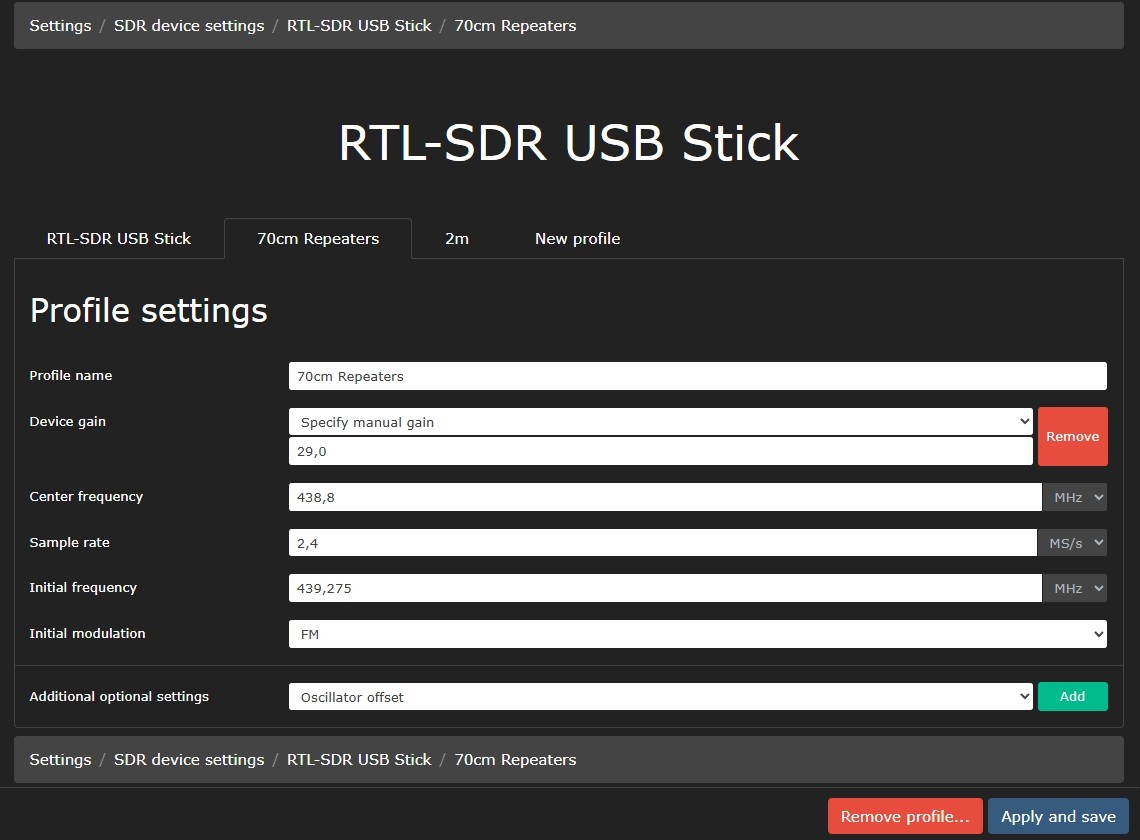
Task: Remove the Device gain setting
Action: click(x=1072, y=436)
